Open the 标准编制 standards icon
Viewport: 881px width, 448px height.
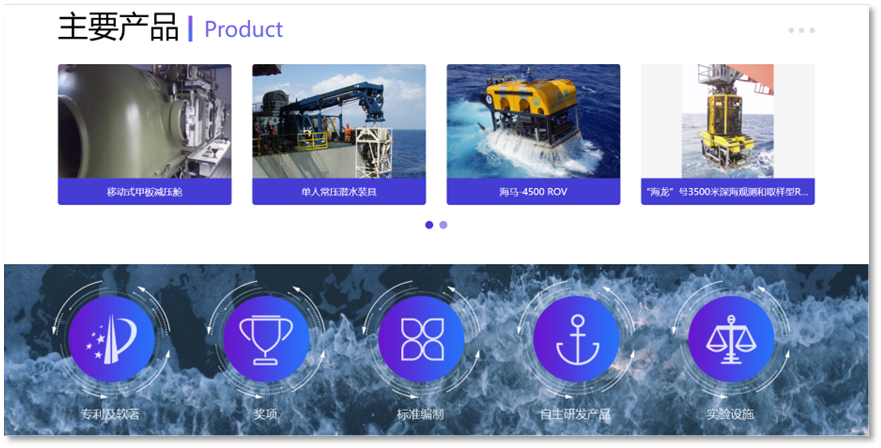click(421, 339)
